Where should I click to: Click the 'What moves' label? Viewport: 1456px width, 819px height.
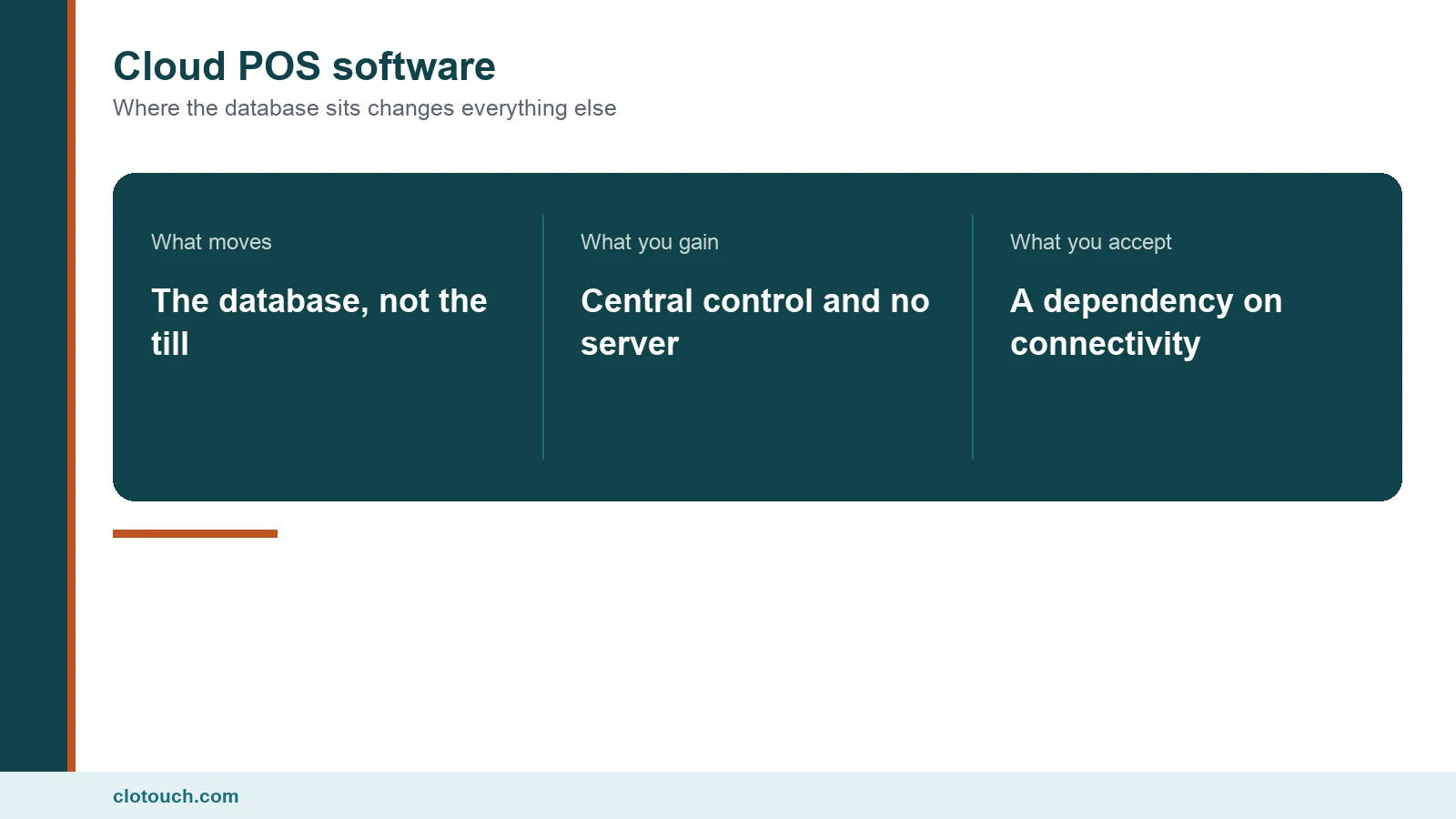(211, 242)
